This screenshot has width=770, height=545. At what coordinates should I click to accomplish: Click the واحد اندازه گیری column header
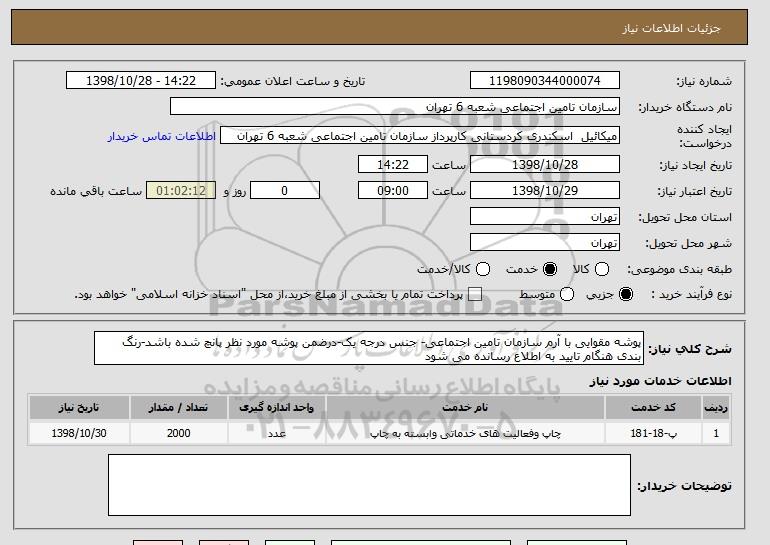pyautogui.click(x=276, y=408)
